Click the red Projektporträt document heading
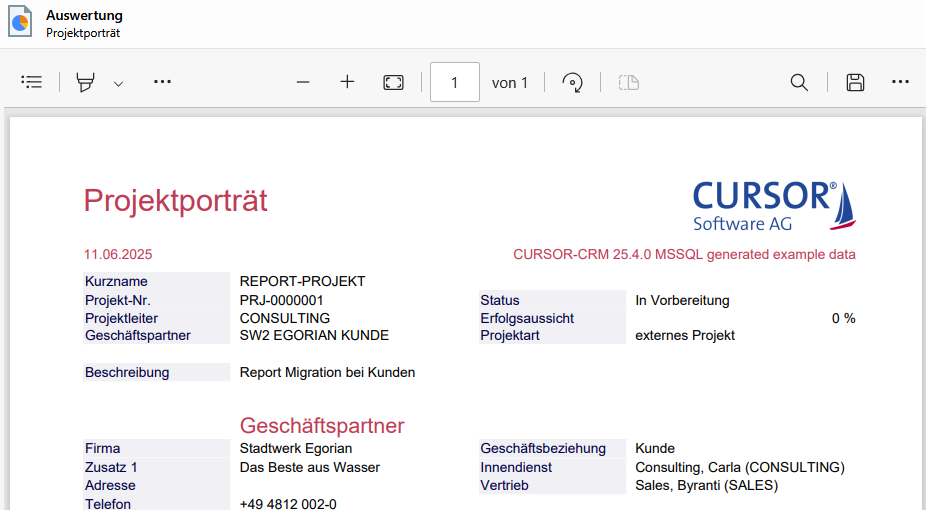The width and height of the screenshot is (926, 510). tap(175, 201)
